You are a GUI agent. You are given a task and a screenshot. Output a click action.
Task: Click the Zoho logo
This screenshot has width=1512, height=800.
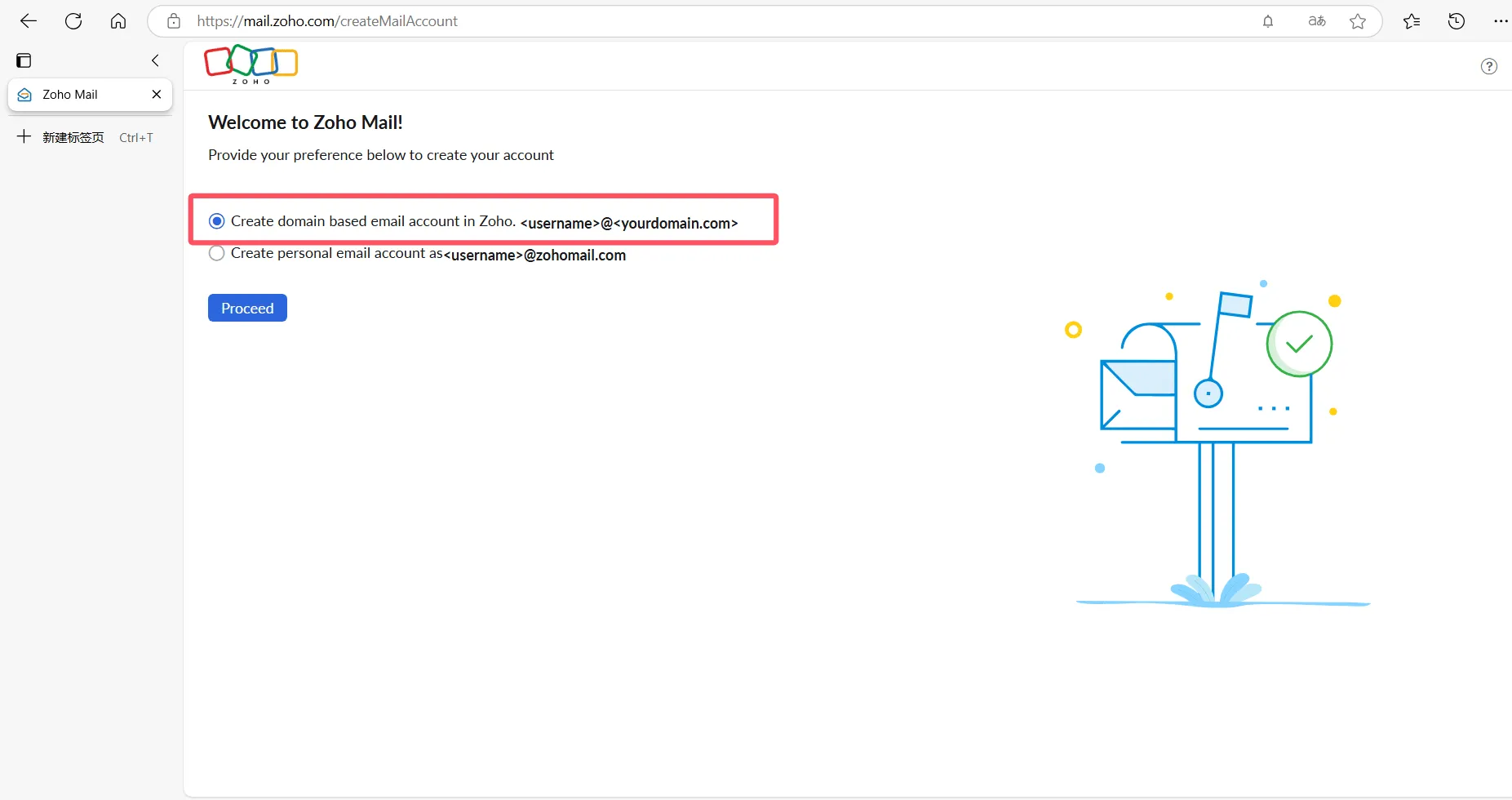[x=251, y=64]
